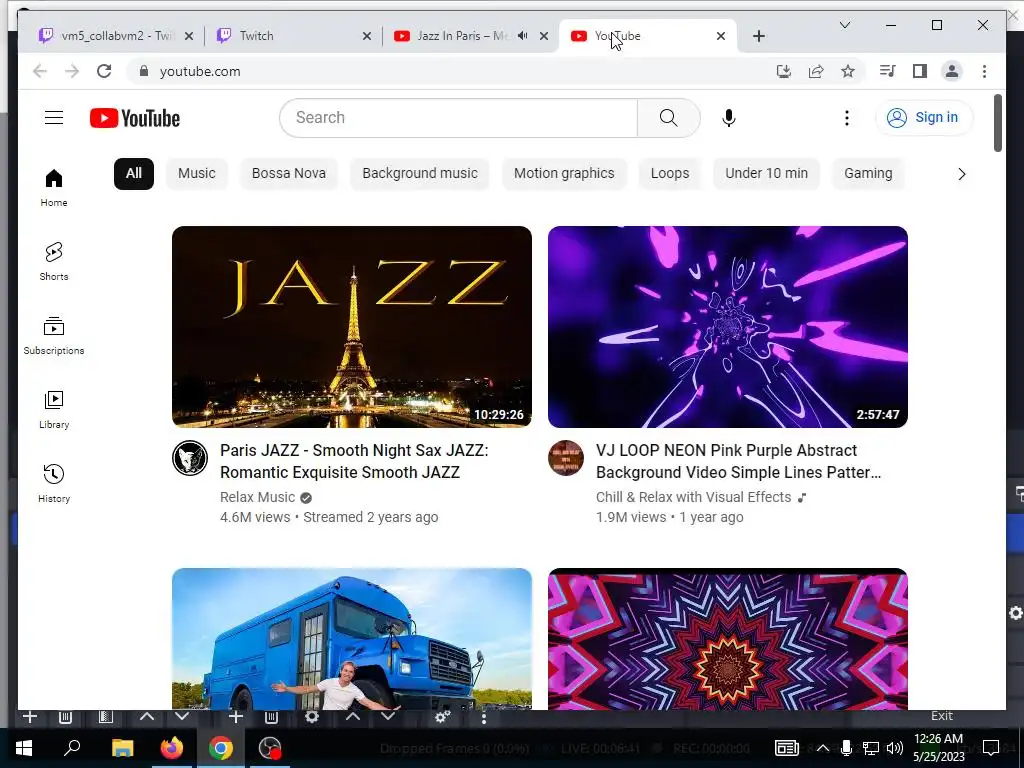Go to Home in sidebar
The height and width of the screenshot is (768, 1024).
[54, 188]
